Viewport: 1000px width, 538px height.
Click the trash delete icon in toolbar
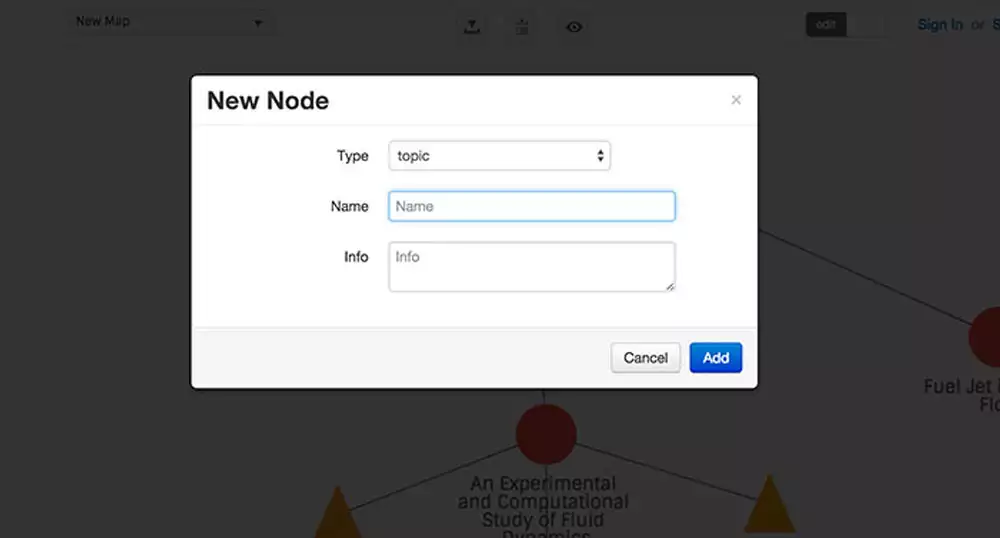pyautogui.click(x=522, y=27)
